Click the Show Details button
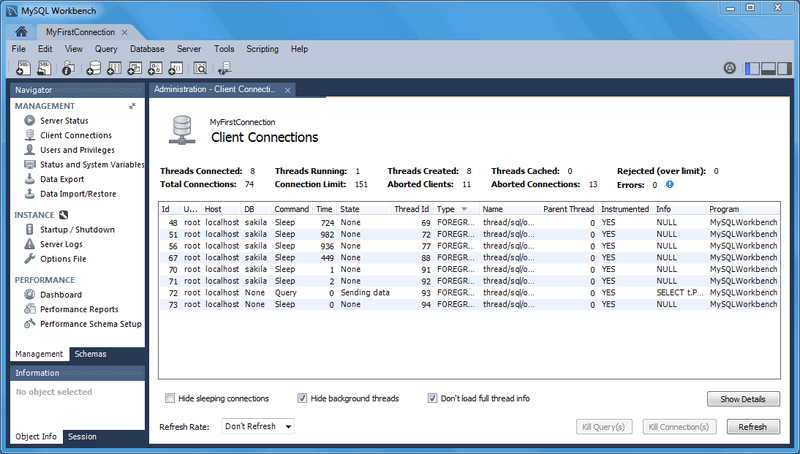Screen dimensions: 800x454 (743, 399)
